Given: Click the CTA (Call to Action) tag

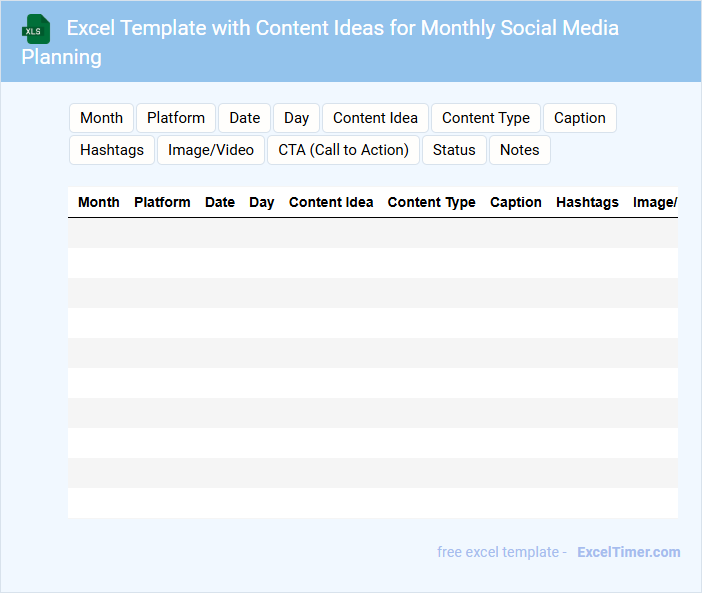Looking at the screenshot, I should (343, 150).
